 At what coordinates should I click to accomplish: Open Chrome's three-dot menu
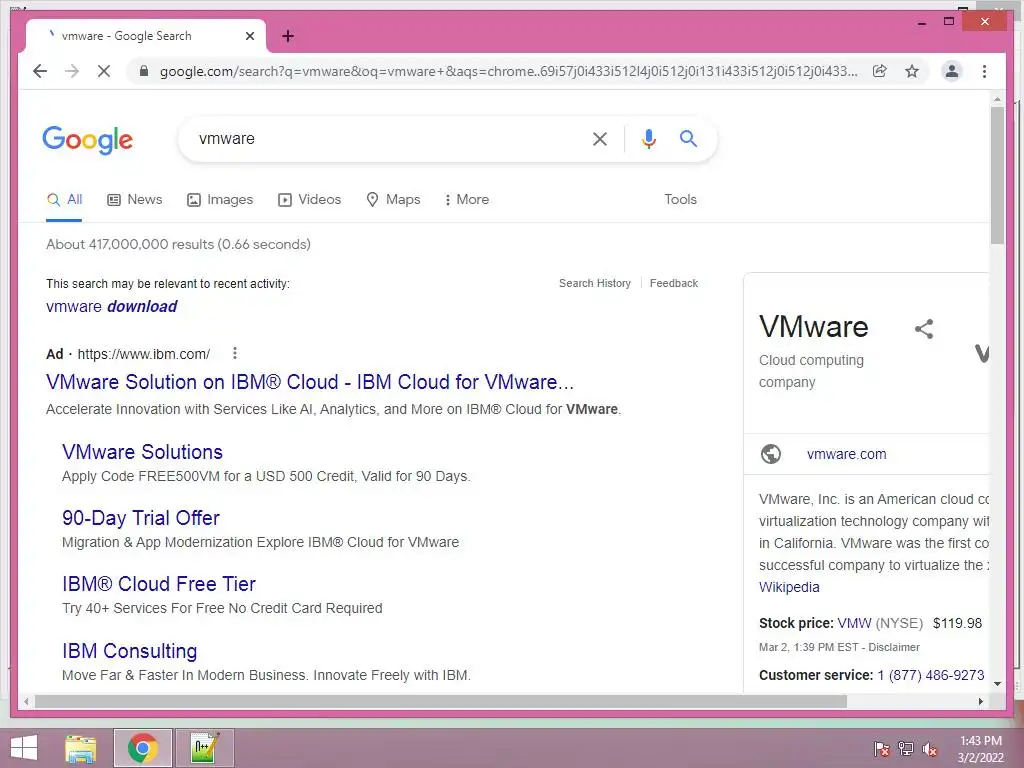pos(984,71)
